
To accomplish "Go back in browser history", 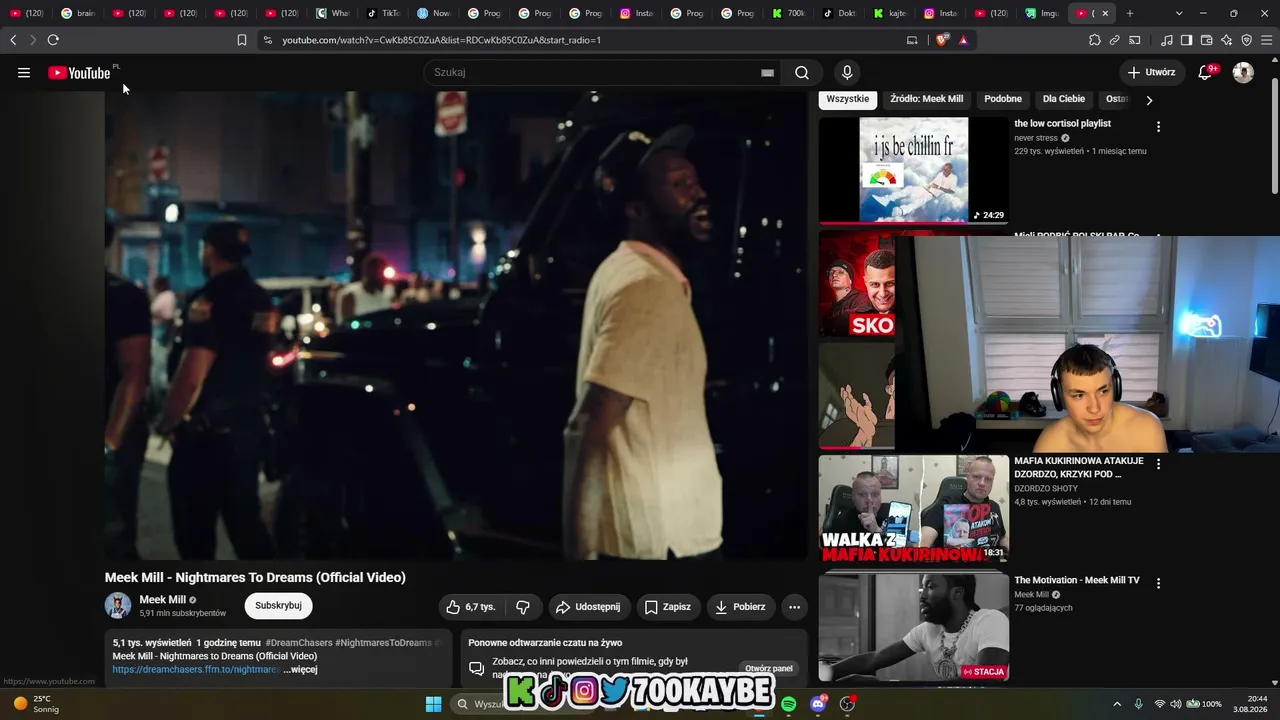I will coord(13,40).
